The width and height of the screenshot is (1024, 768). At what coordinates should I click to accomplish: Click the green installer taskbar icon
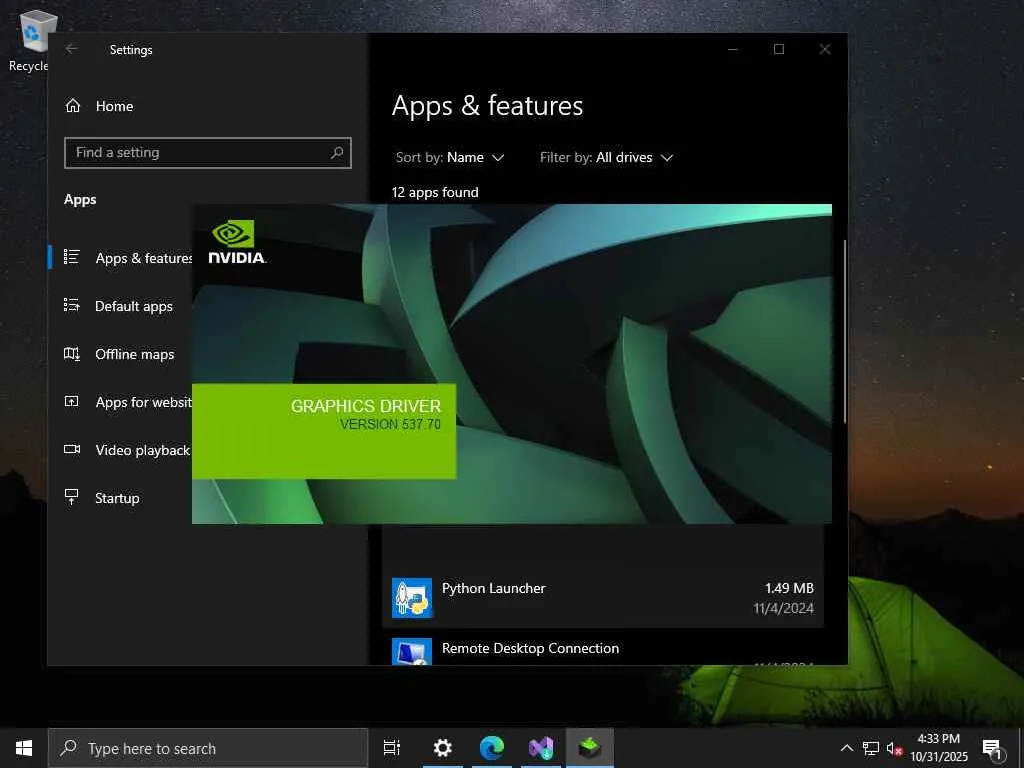[590, 748]
